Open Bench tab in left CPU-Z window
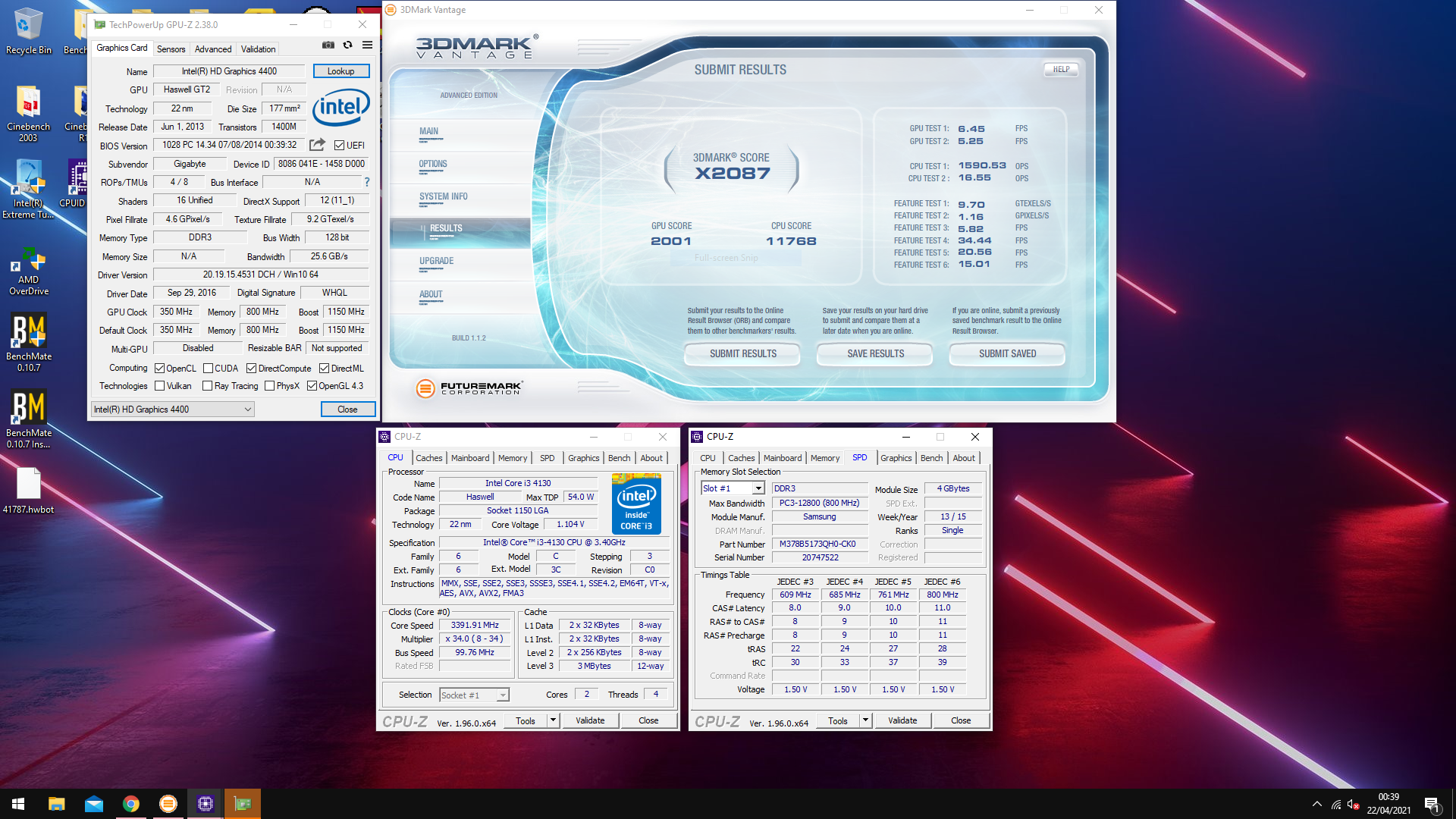The height and width of the screenshot is (819, 1456). pyautogui.click(x=619, y=458)
